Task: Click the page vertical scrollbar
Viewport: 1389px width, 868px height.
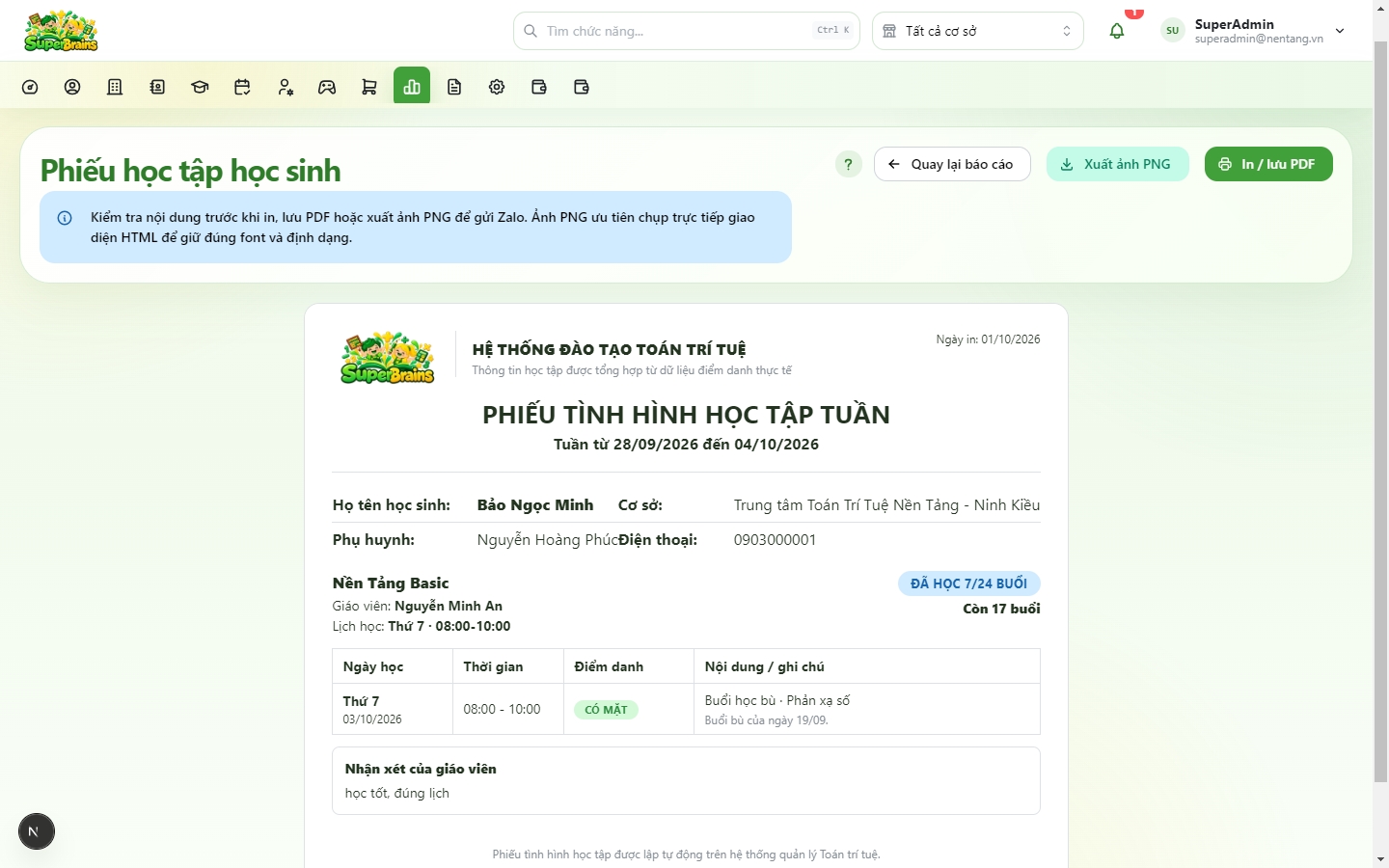Action: click(1380, 412)
